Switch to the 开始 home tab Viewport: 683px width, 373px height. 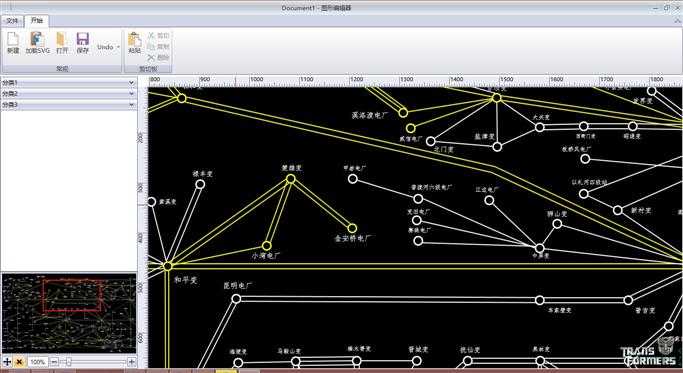37,20
